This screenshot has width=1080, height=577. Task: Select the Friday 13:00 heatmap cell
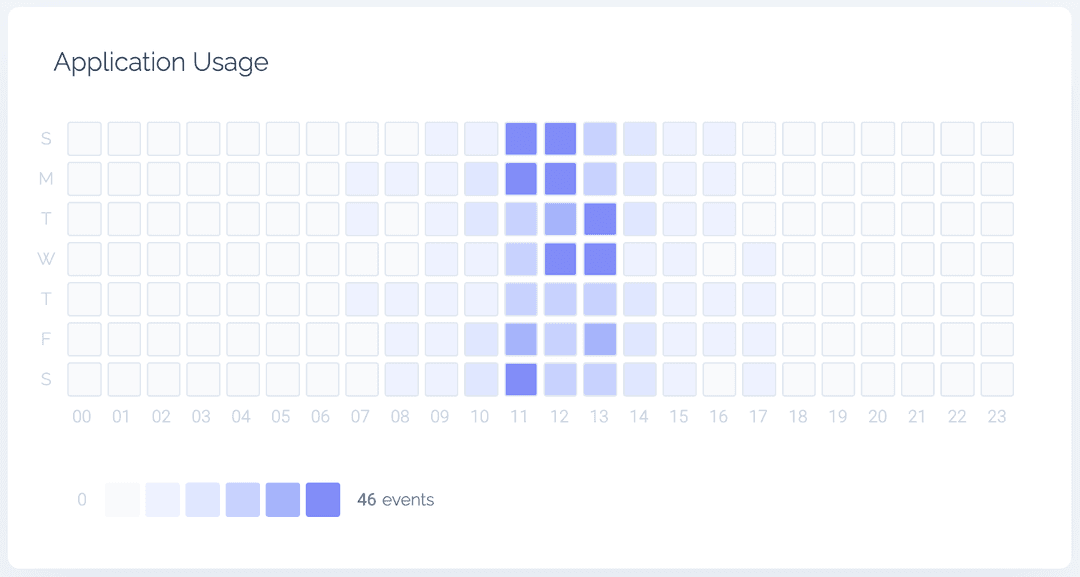[600, 339]
